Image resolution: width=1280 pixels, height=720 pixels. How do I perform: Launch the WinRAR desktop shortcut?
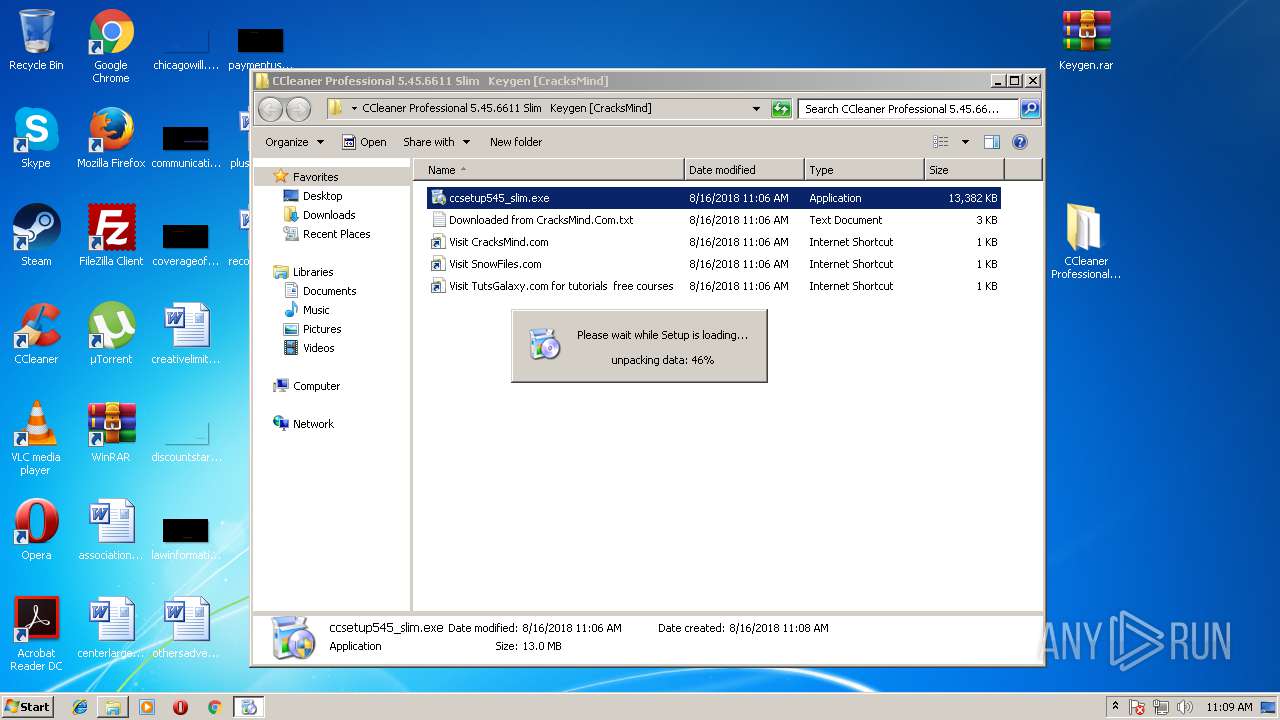click(x=111, y=432)
